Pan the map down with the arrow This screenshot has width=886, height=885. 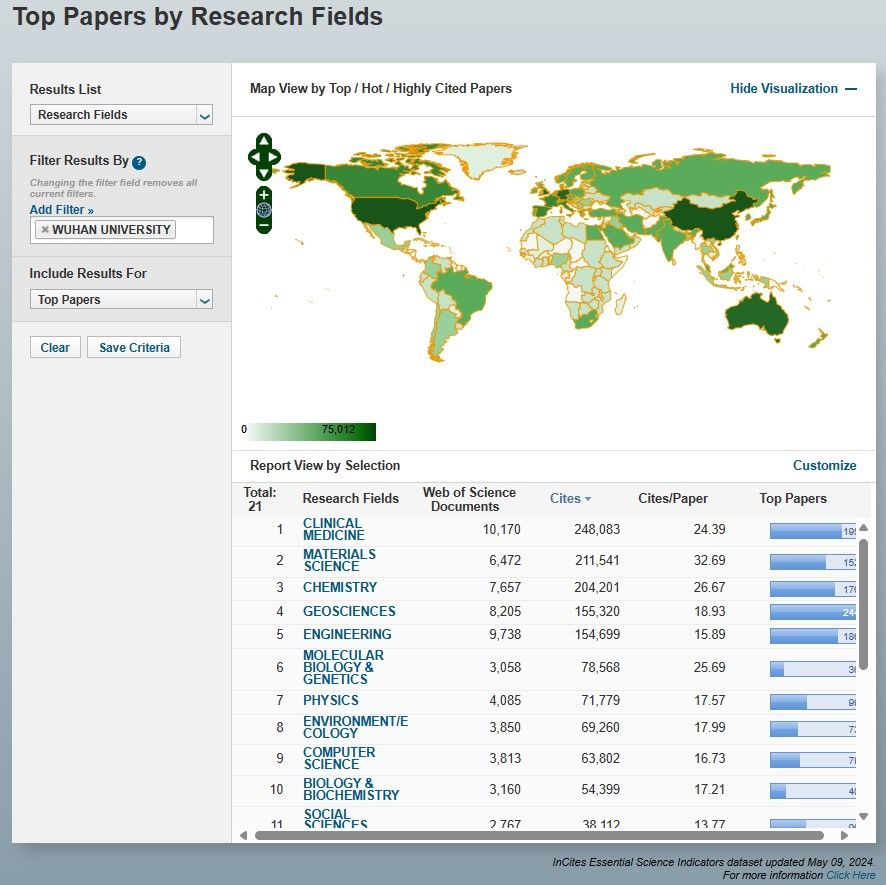[264, 173]
